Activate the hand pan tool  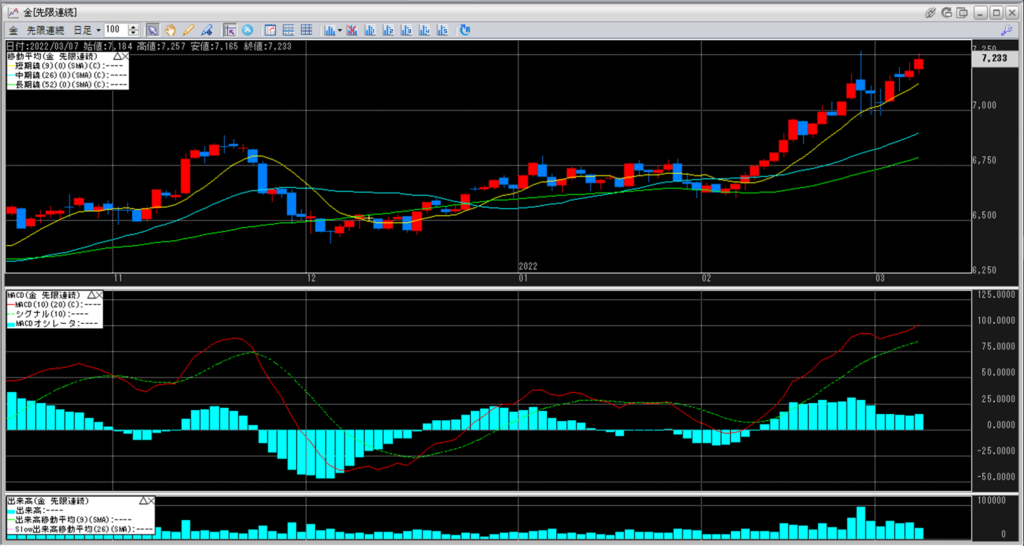[x=171, y=30]
